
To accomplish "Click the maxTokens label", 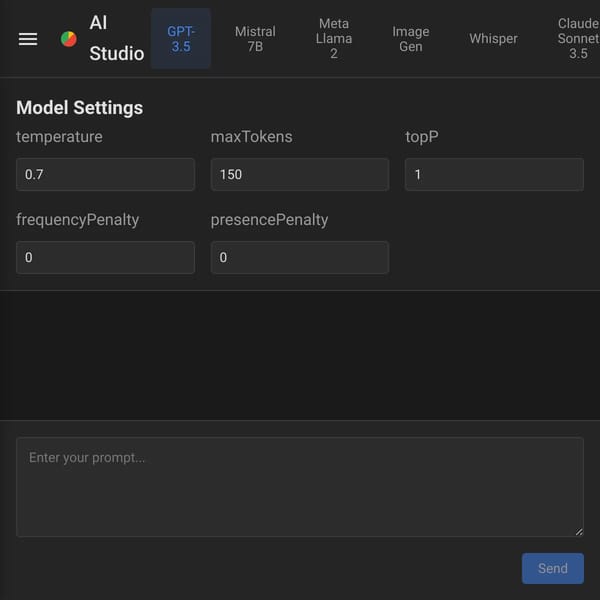I will click(251, 137).
